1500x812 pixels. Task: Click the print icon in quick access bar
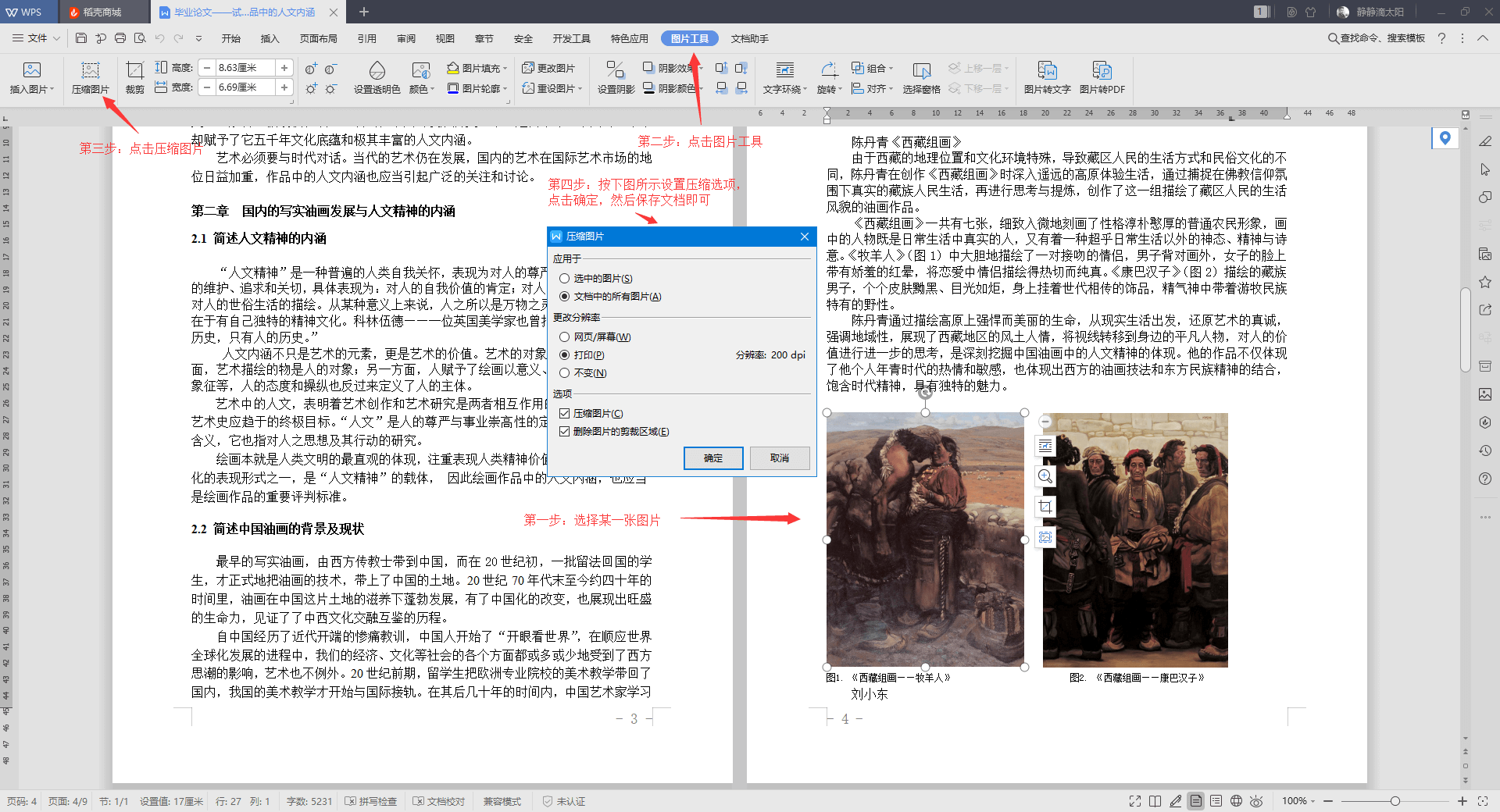tap(120, 37)
